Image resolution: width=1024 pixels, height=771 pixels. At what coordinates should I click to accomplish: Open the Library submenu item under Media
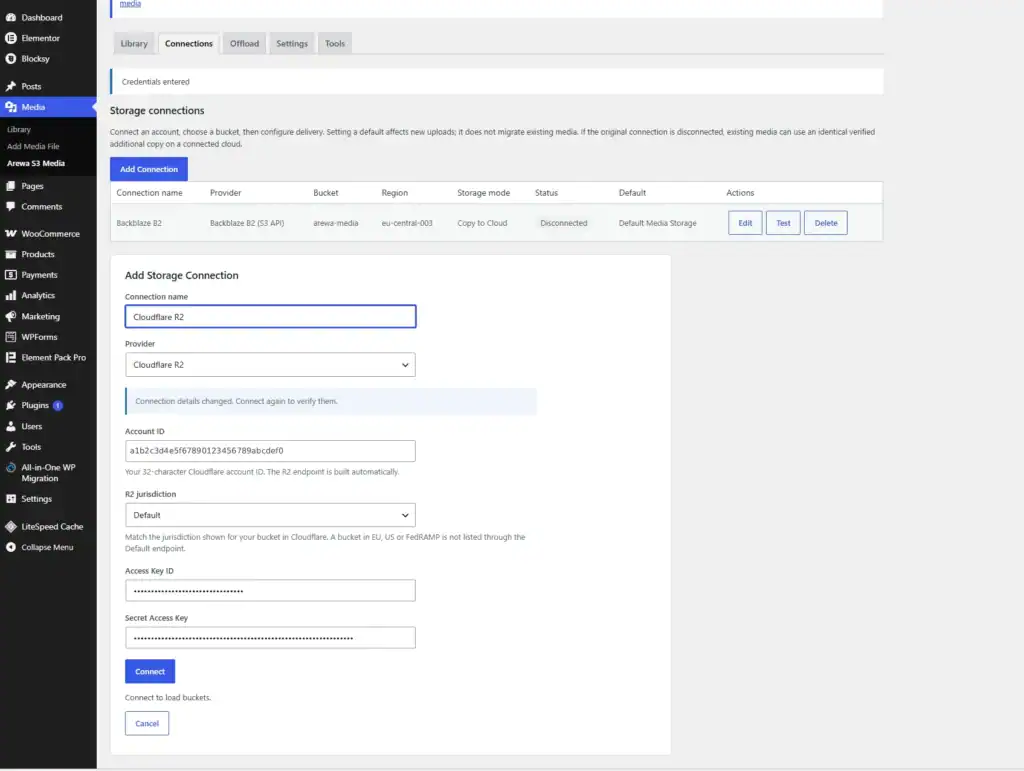pos(19,129)
